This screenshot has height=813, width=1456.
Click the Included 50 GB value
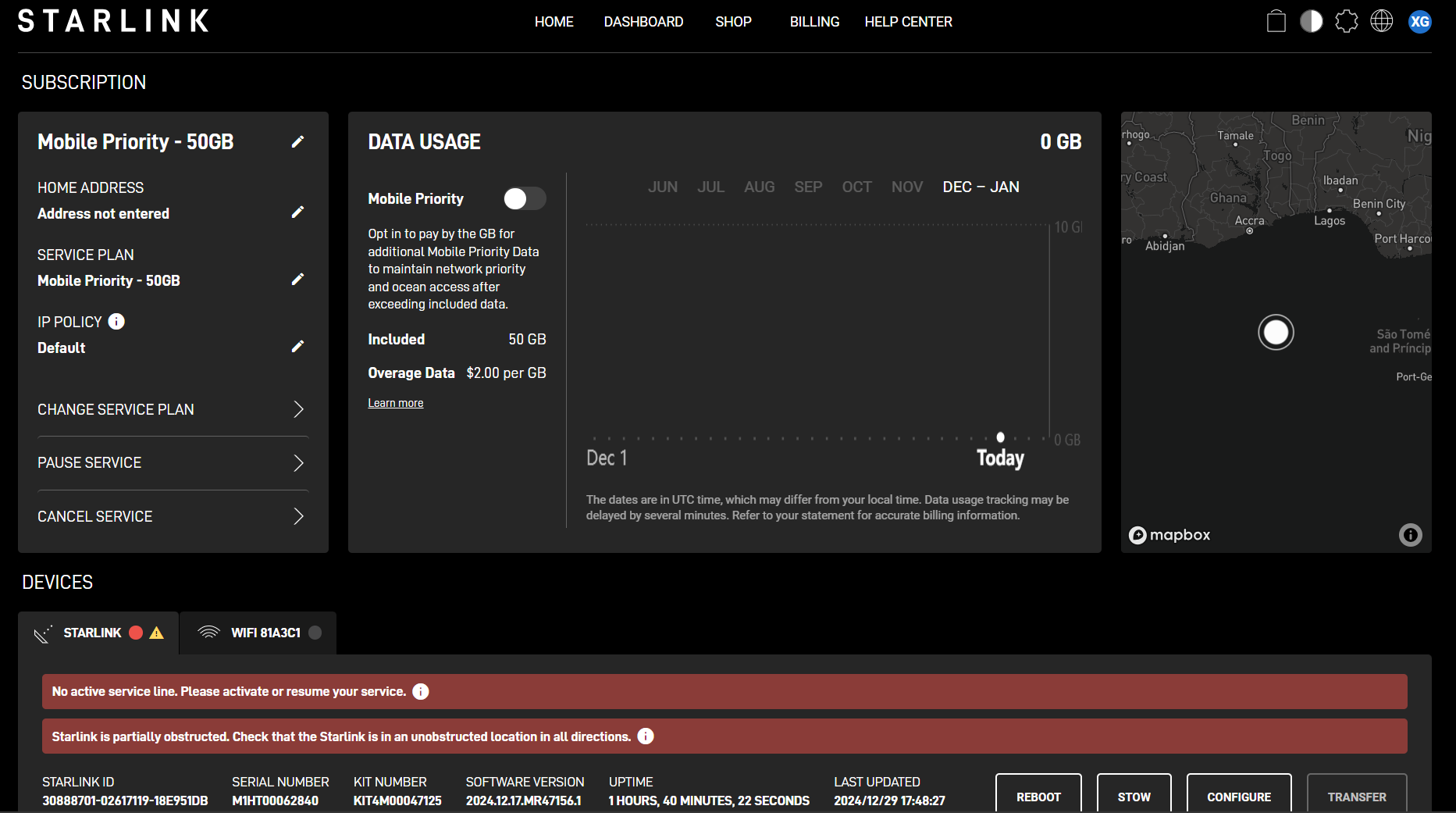click(527, 339)
